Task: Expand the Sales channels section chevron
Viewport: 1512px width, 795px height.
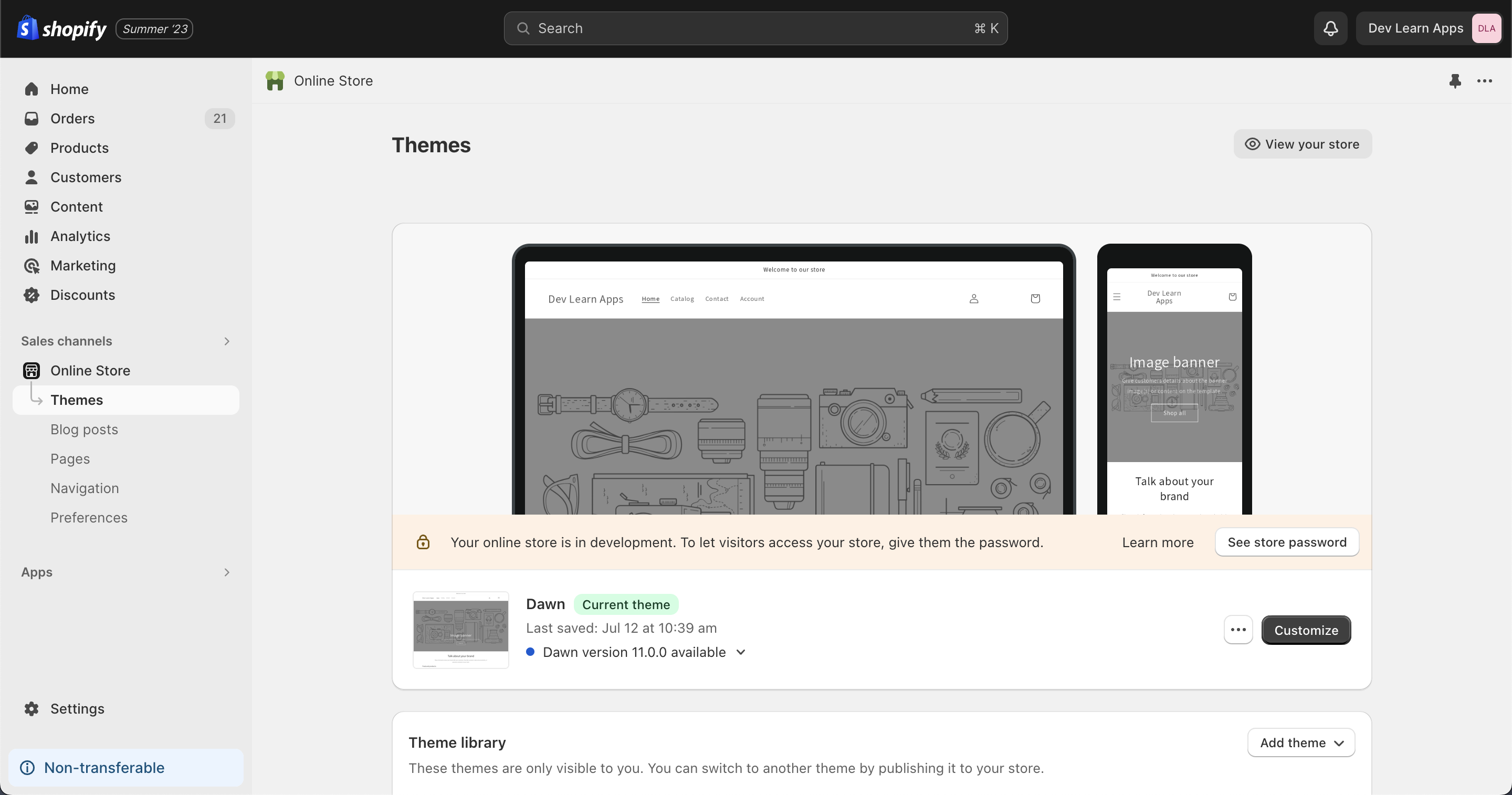Action: [227, 341]
